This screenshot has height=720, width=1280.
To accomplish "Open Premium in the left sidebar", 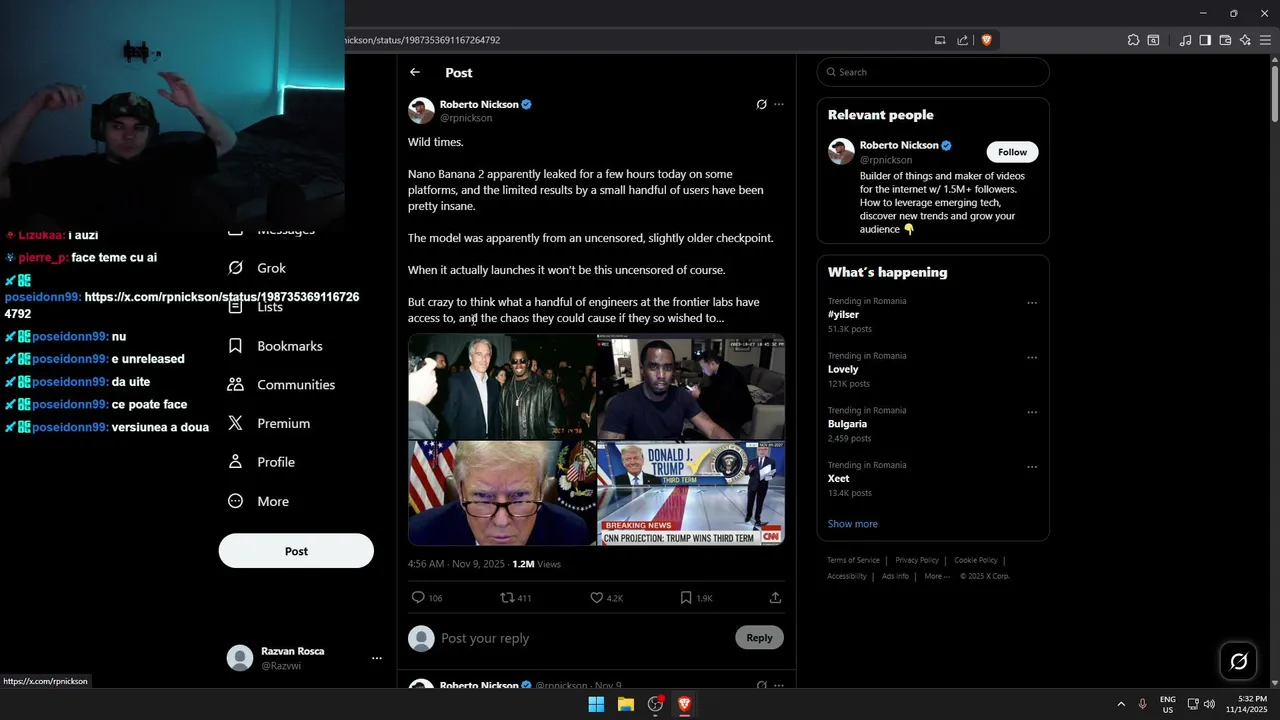I will (x=268, y=424).
